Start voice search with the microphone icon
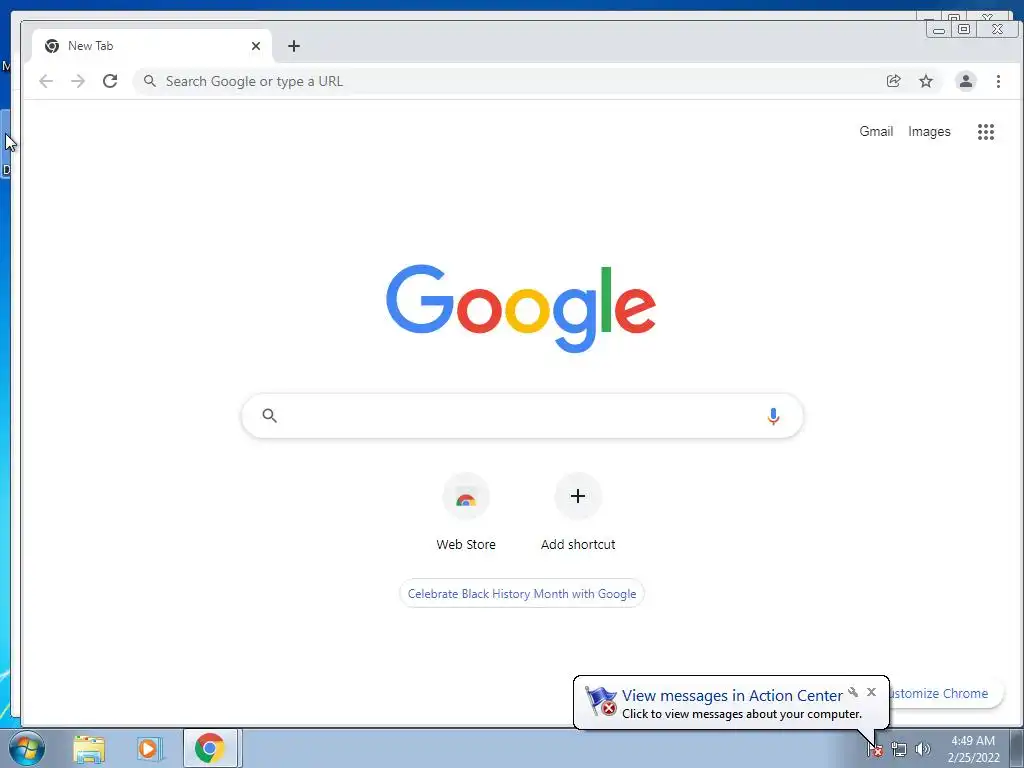Viewport: 1024px width, 768px height. [x=773, y=416]
